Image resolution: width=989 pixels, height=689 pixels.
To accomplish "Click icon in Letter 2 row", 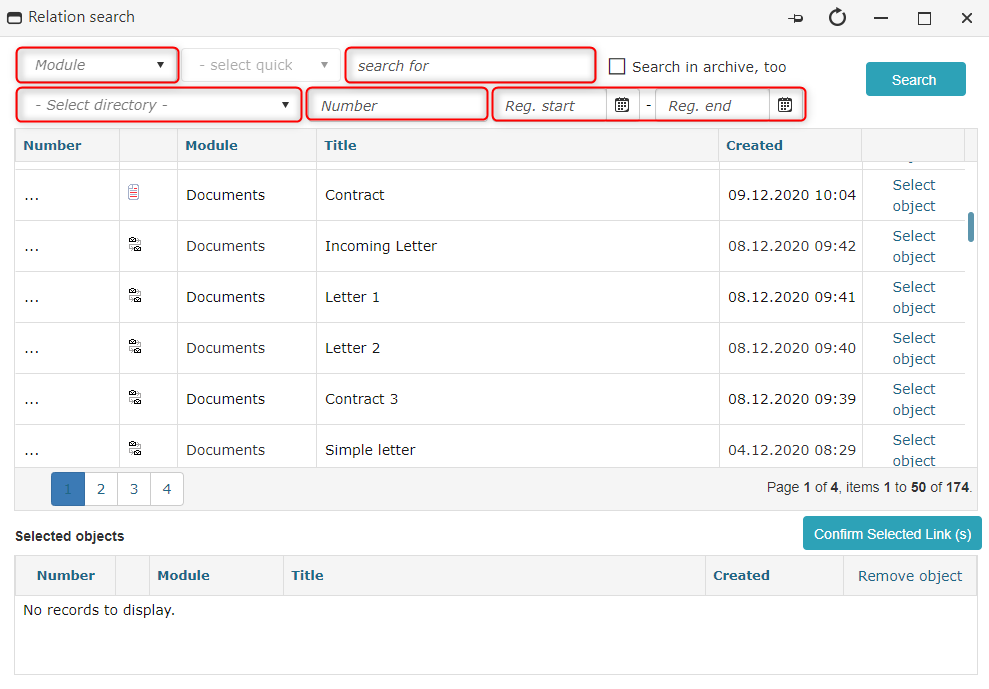I will 135,346.
